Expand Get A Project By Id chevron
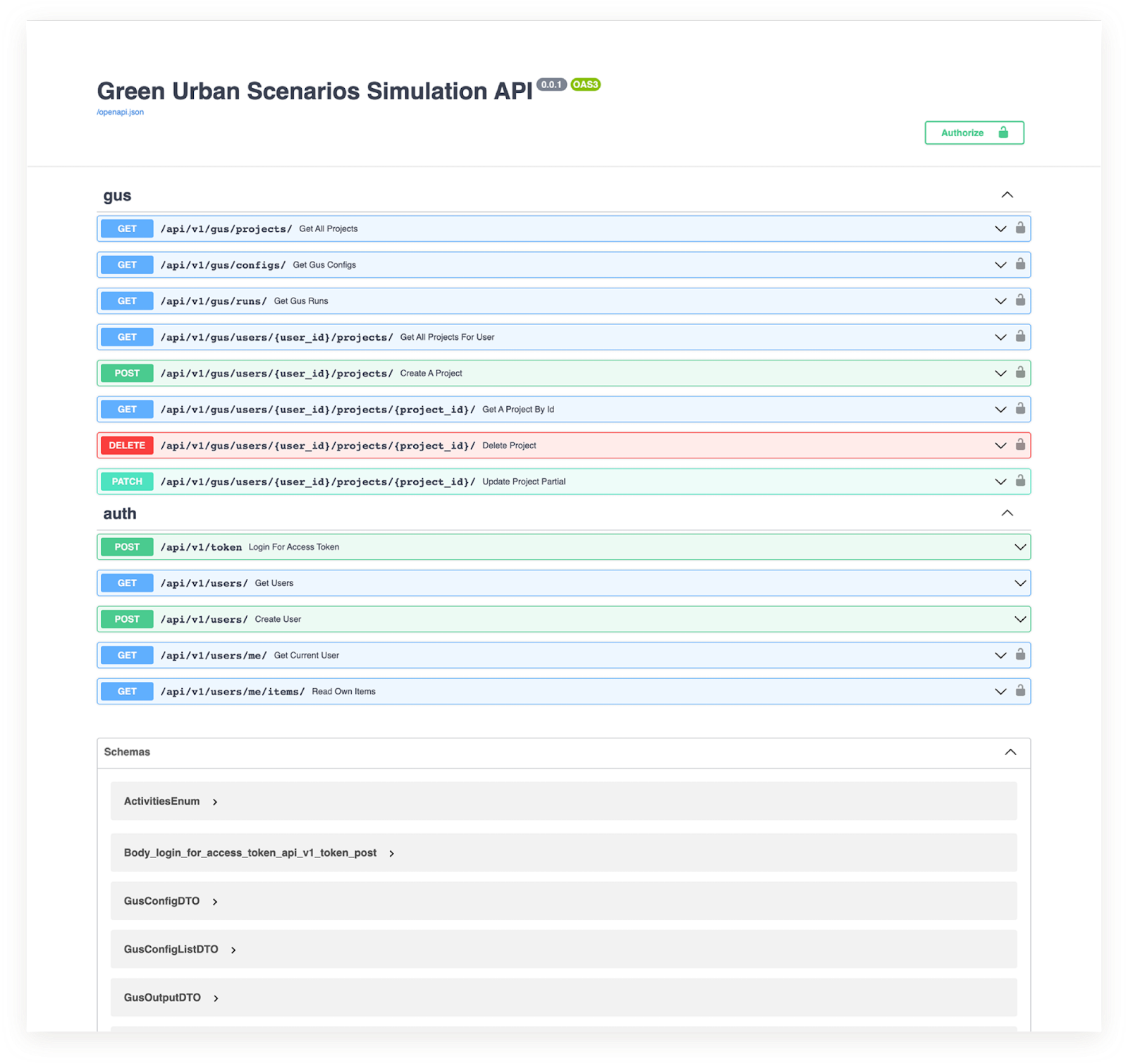The width and height of the screenshot is (1128, 1064). point(1000,409)
